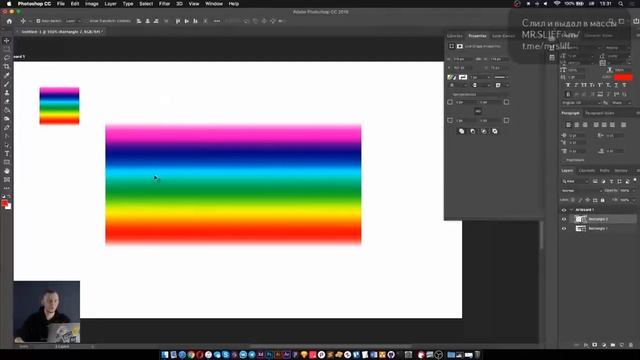Open the Auto-Select Layer dropdown
The image size is (640, 360).
pyautogui.click(x=73, y=21)
